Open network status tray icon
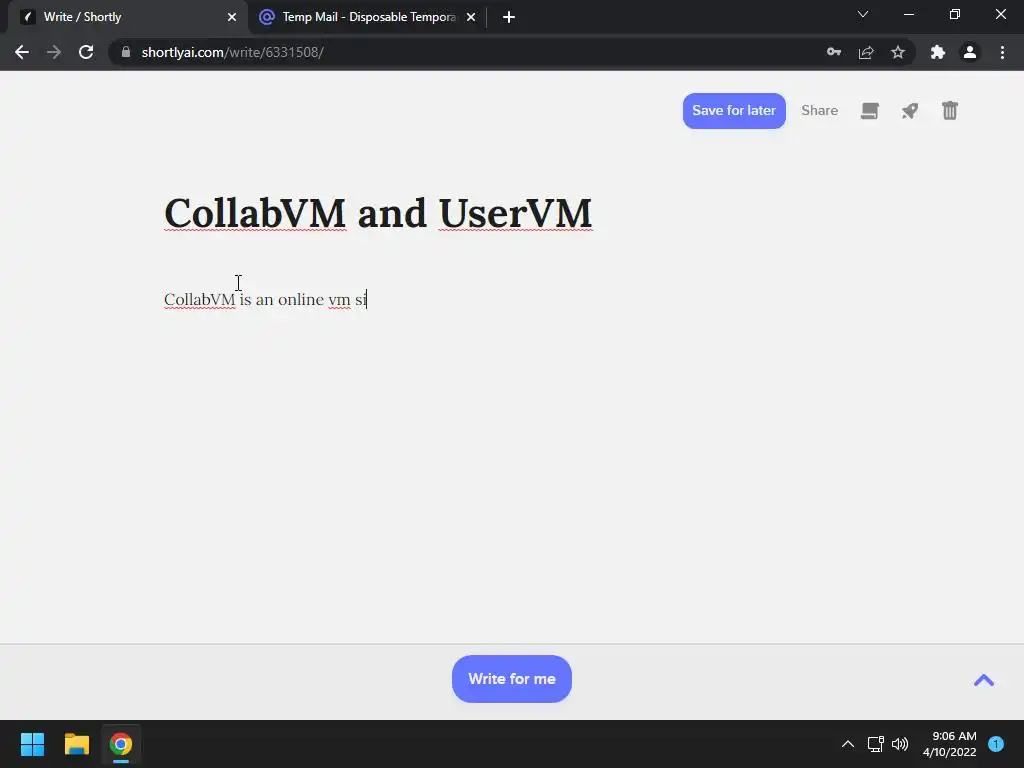 (x=875, y=744)
